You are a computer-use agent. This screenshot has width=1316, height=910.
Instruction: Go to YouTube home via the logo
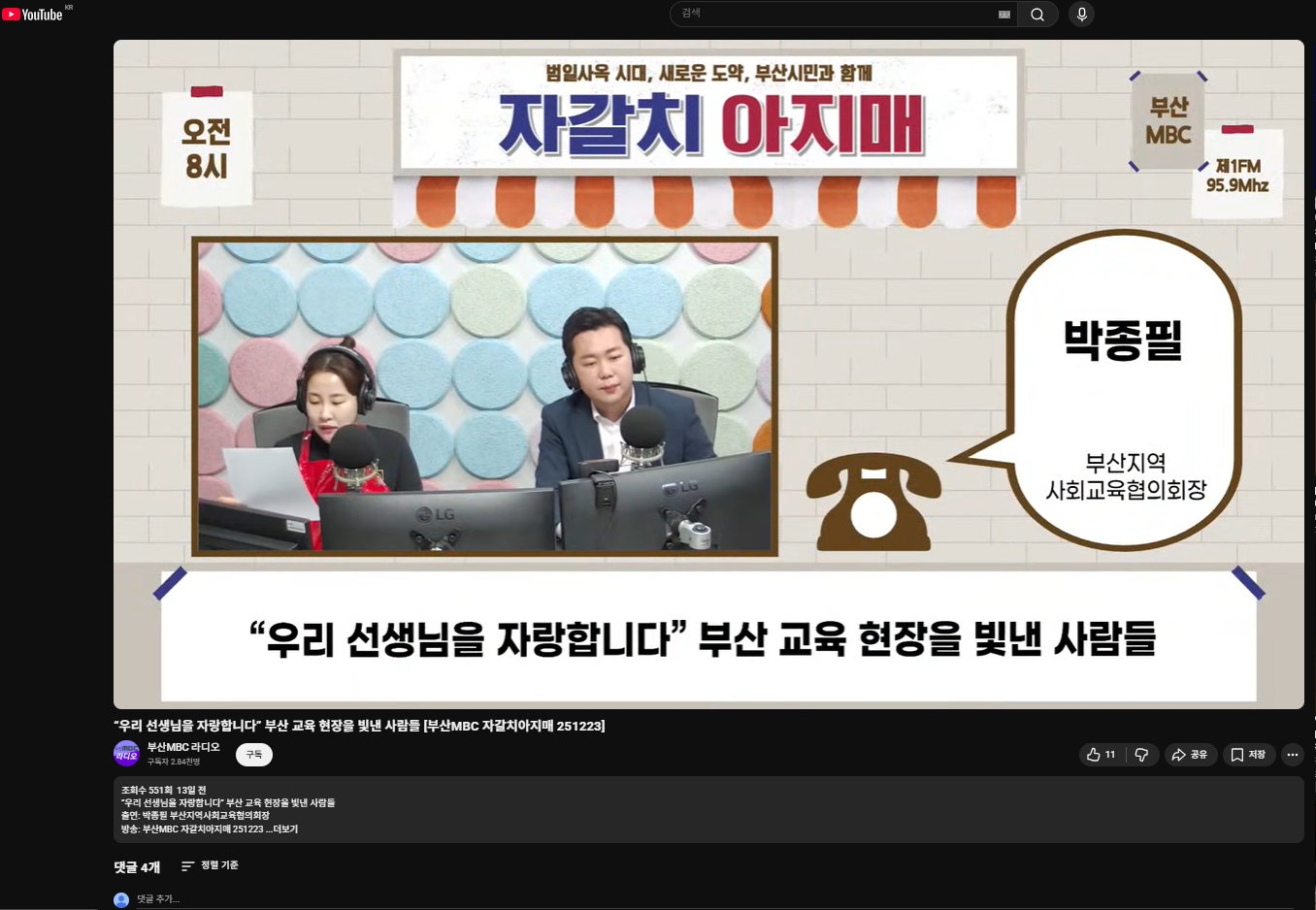[32, 13]
